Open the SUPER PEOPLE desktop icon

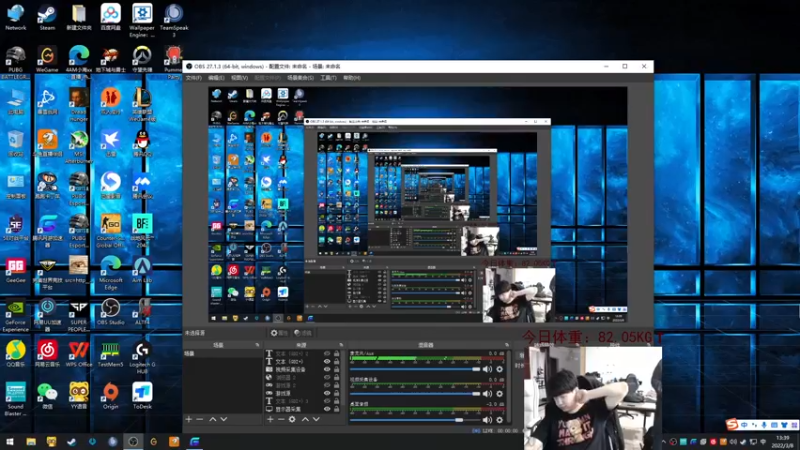[x=79, y=315]
